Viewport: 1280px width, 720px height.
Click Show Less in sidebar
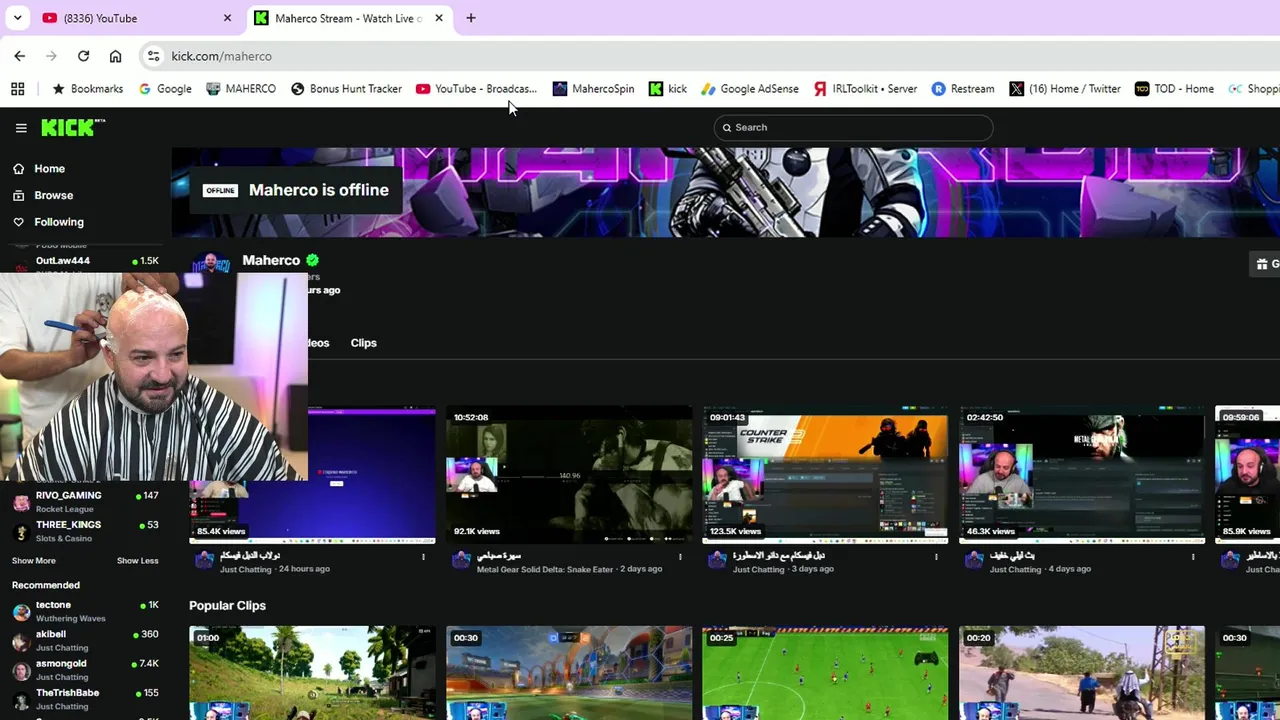tap(137, 561)
